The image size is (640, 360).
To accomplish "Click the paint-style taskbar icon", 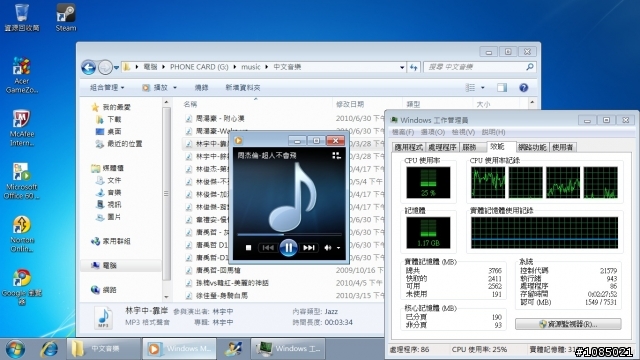I will pyautogui.click(x=233, y=349).
